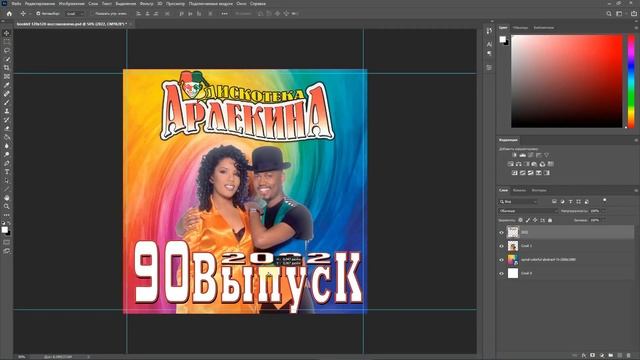Select the Zoom tool in the left toolbar
640x360 pixels.
[x=7, y=207]
